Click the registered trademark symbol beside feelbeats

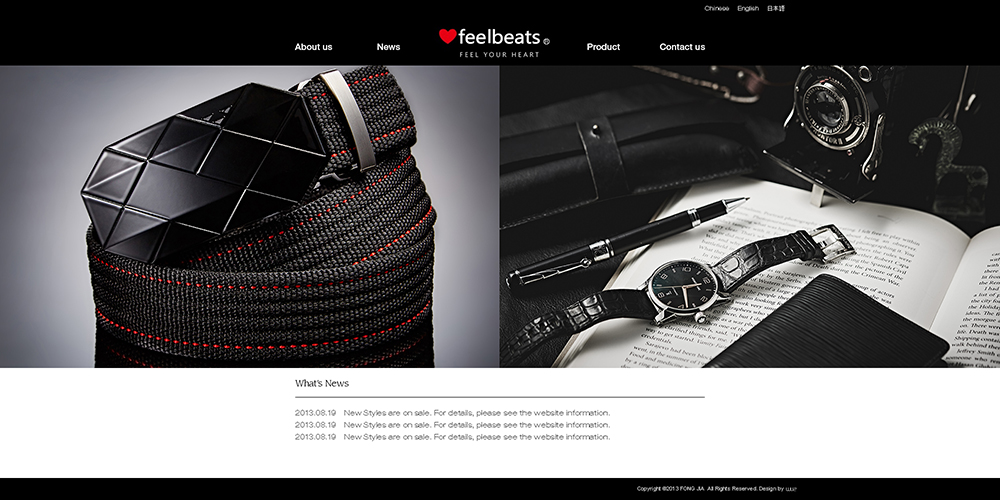coord(547,41)
